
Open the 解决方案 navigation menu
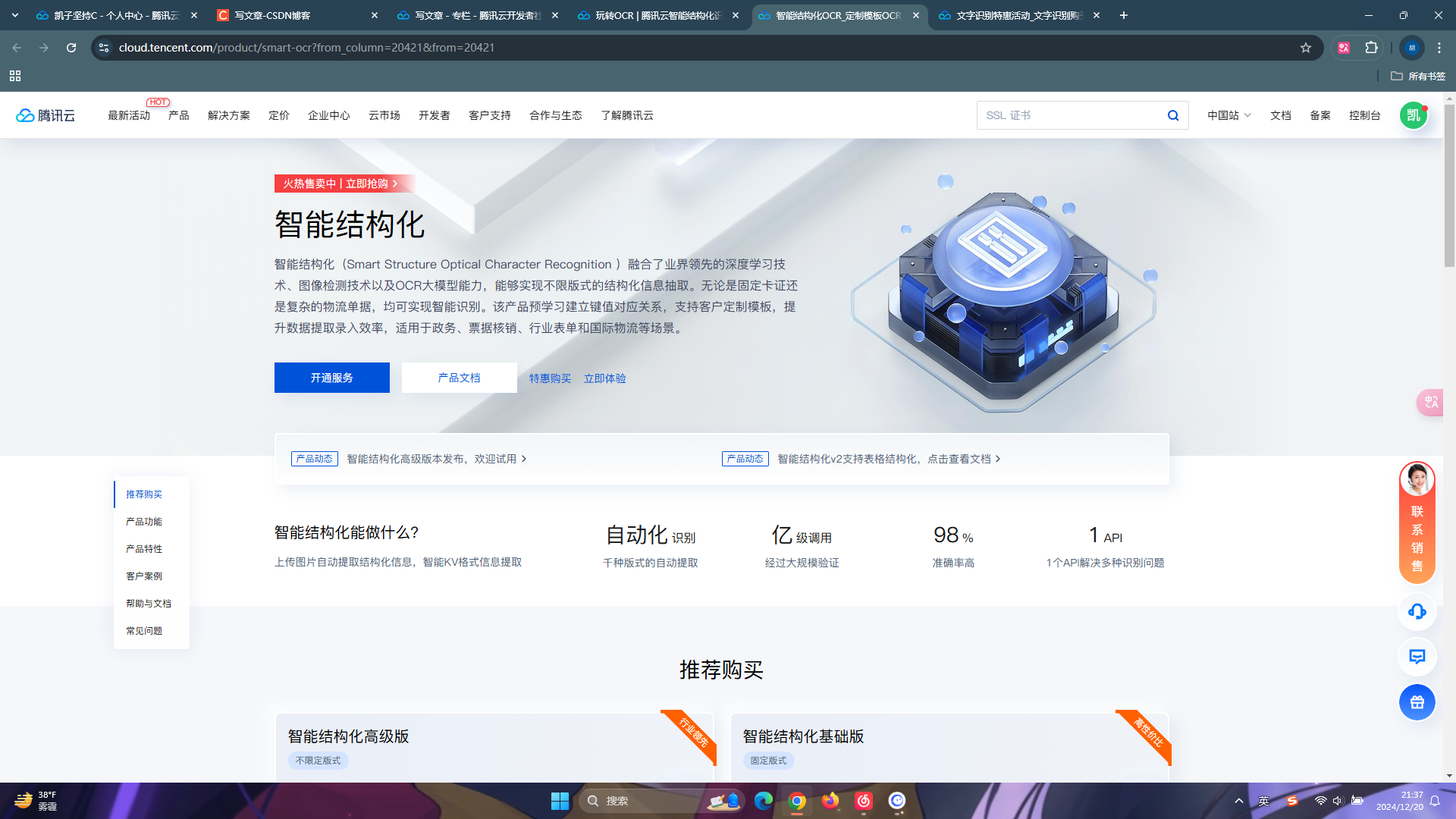point(229,115)
